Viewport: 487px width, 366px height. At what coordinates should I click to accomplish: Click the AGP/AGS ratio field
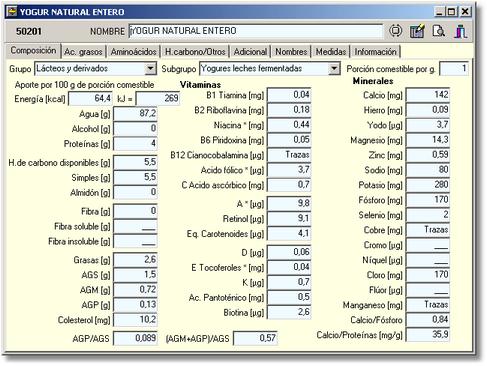[x=135, y=338]
